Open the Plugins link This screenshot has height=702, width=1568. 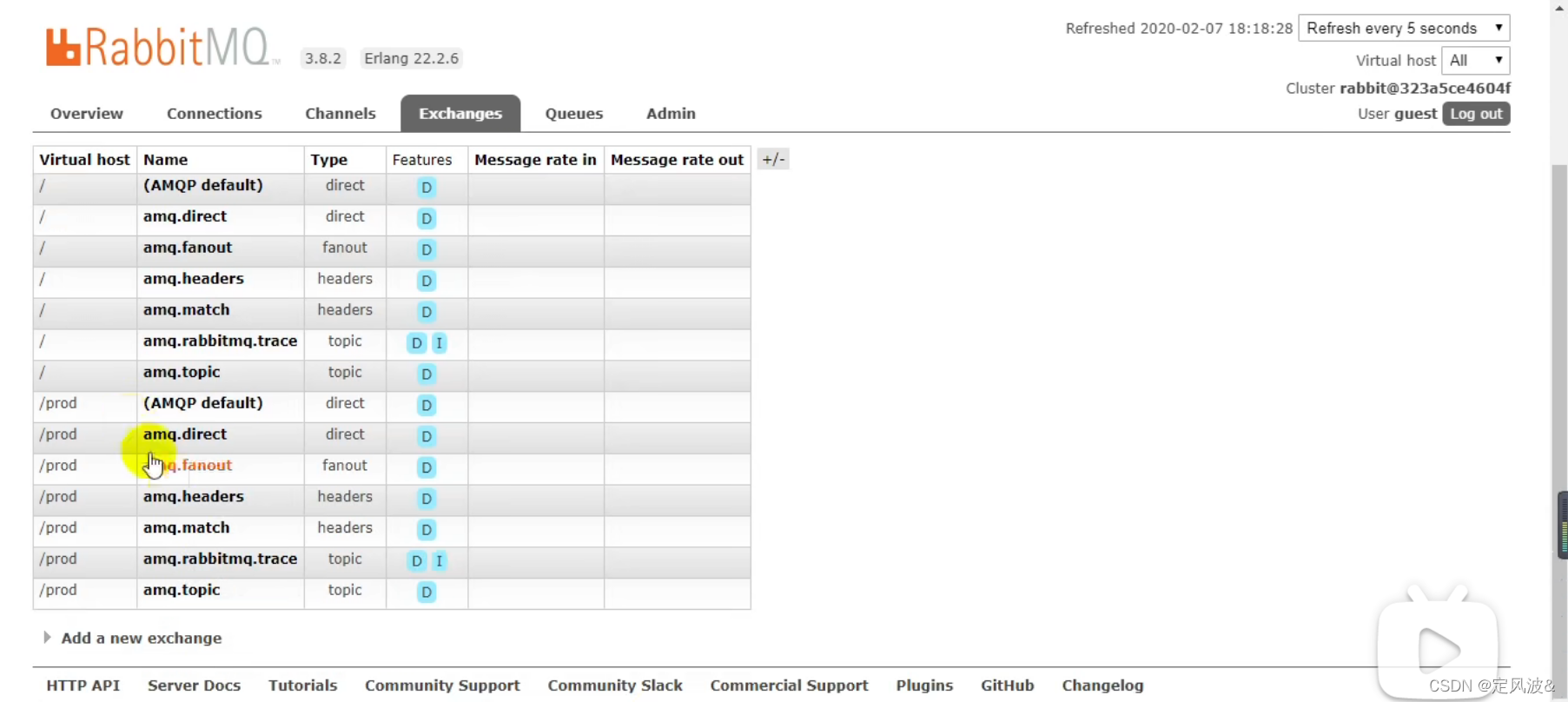tap(924, 685)
